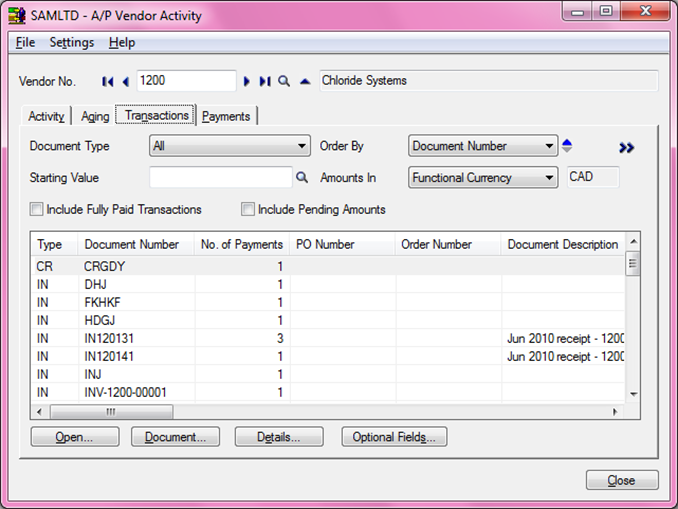This screenshot has width=678, height=509.
Task: Open the Amounts In dropdown
Action: point(483,177)
